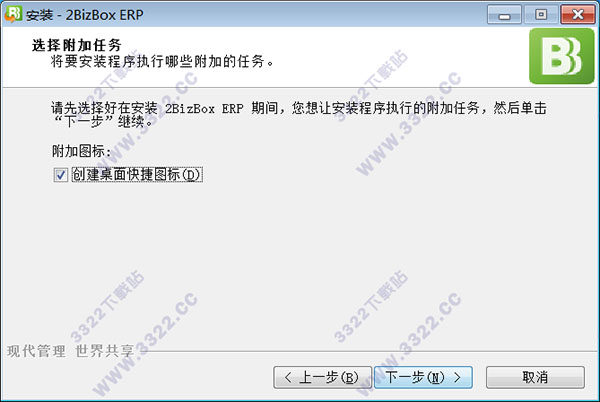
Task: Click the 现代管理 世界共享 footer slogan
Action: (x=70, y=351)
